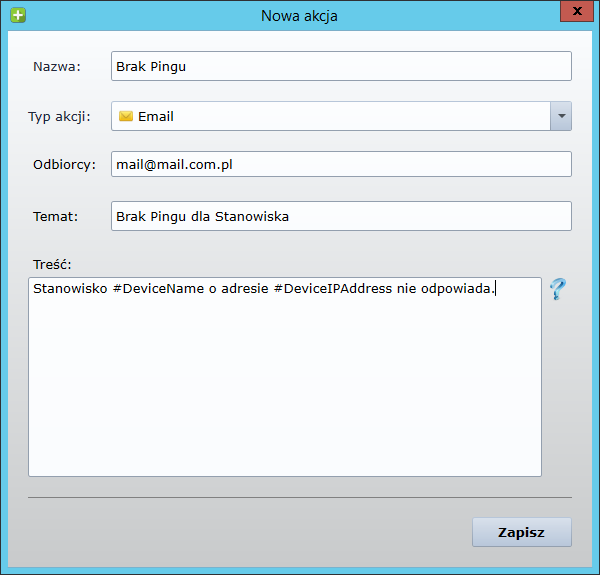Place cursor on word odpowiada in message

pos(456,290)
